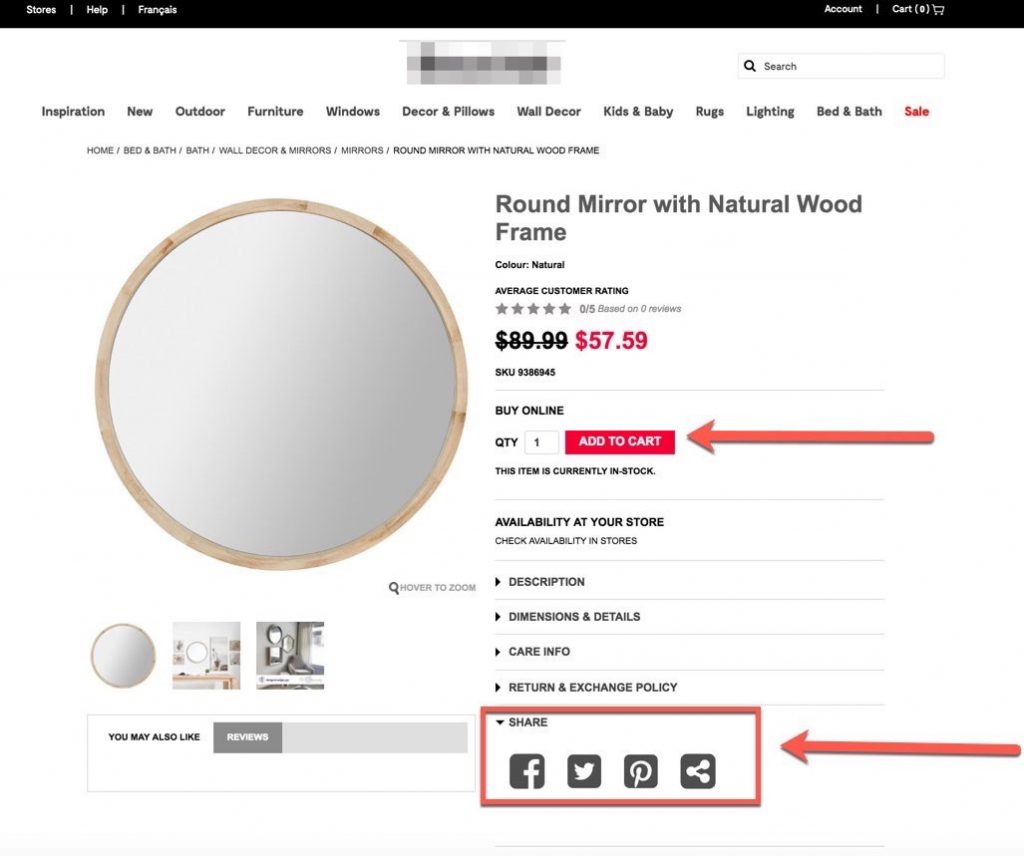Viewport: 1024px width, 856px height.
Task: Open the shopping cart icon
Action: [937, 10]
